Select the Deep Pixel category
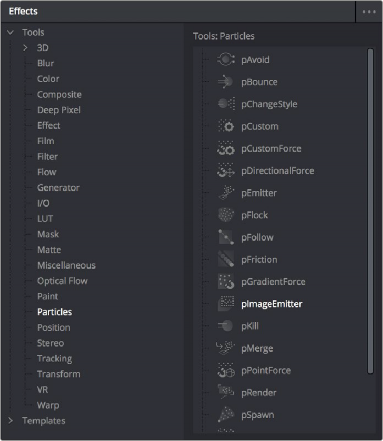The image size is (383, 441). [59, 110]
